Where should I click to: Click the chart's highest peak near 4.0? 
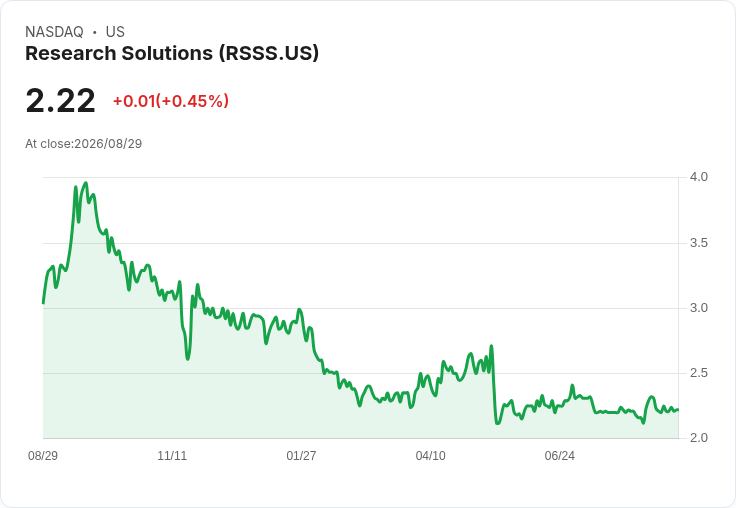click(x=85, y=183)
